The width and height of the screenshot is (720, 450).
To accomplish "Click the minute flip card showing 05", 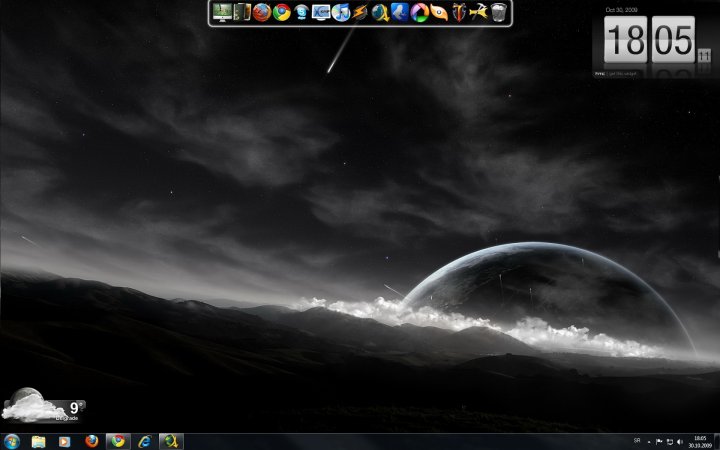I will (673, 39).
